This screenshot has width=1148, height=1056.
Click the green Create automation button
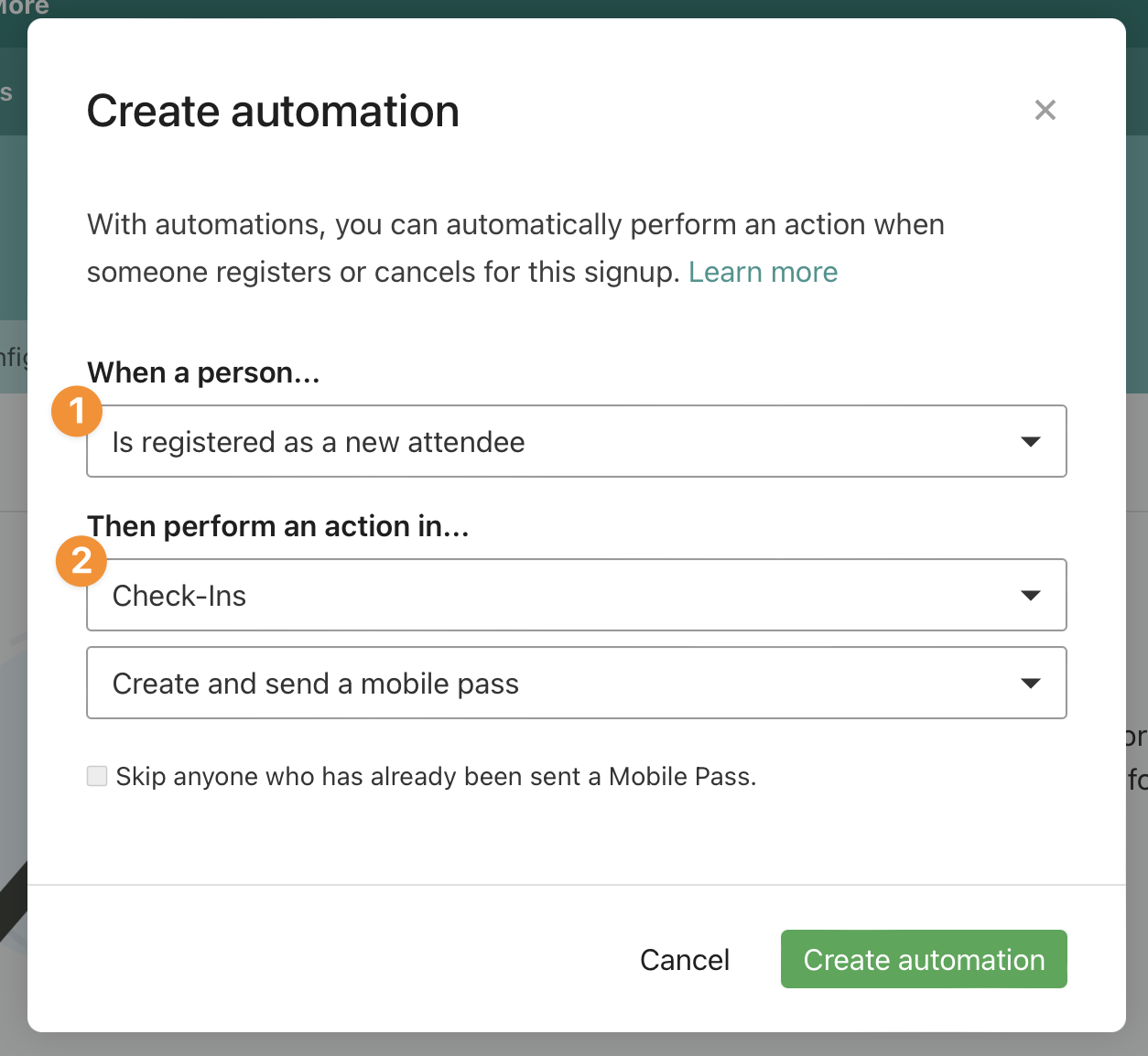924,959
